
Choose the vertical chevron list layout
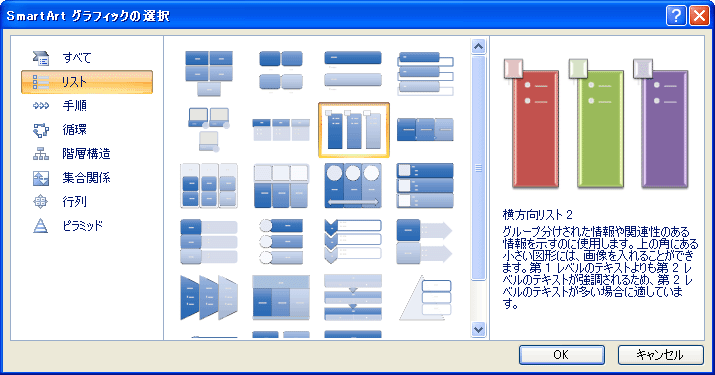point(353,242)
